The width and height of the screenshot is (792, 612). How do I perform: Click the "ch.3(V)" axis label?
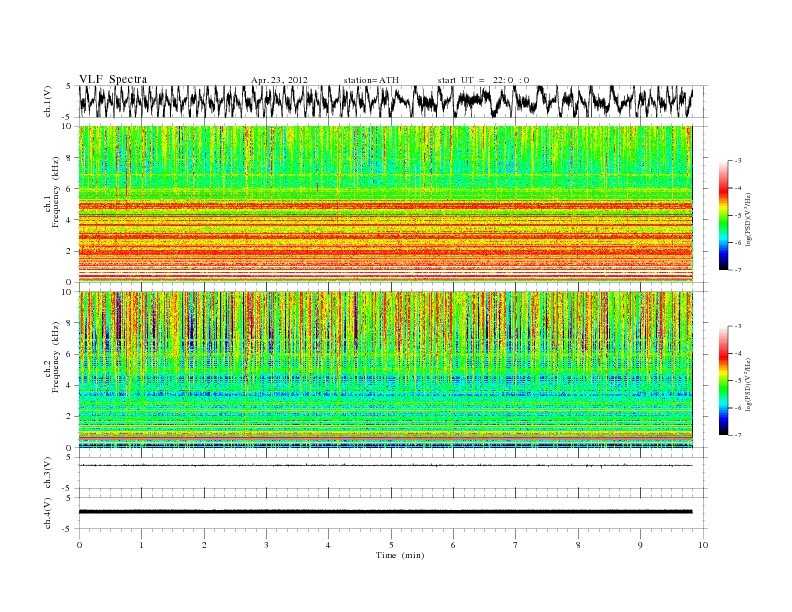click(47, 473)
